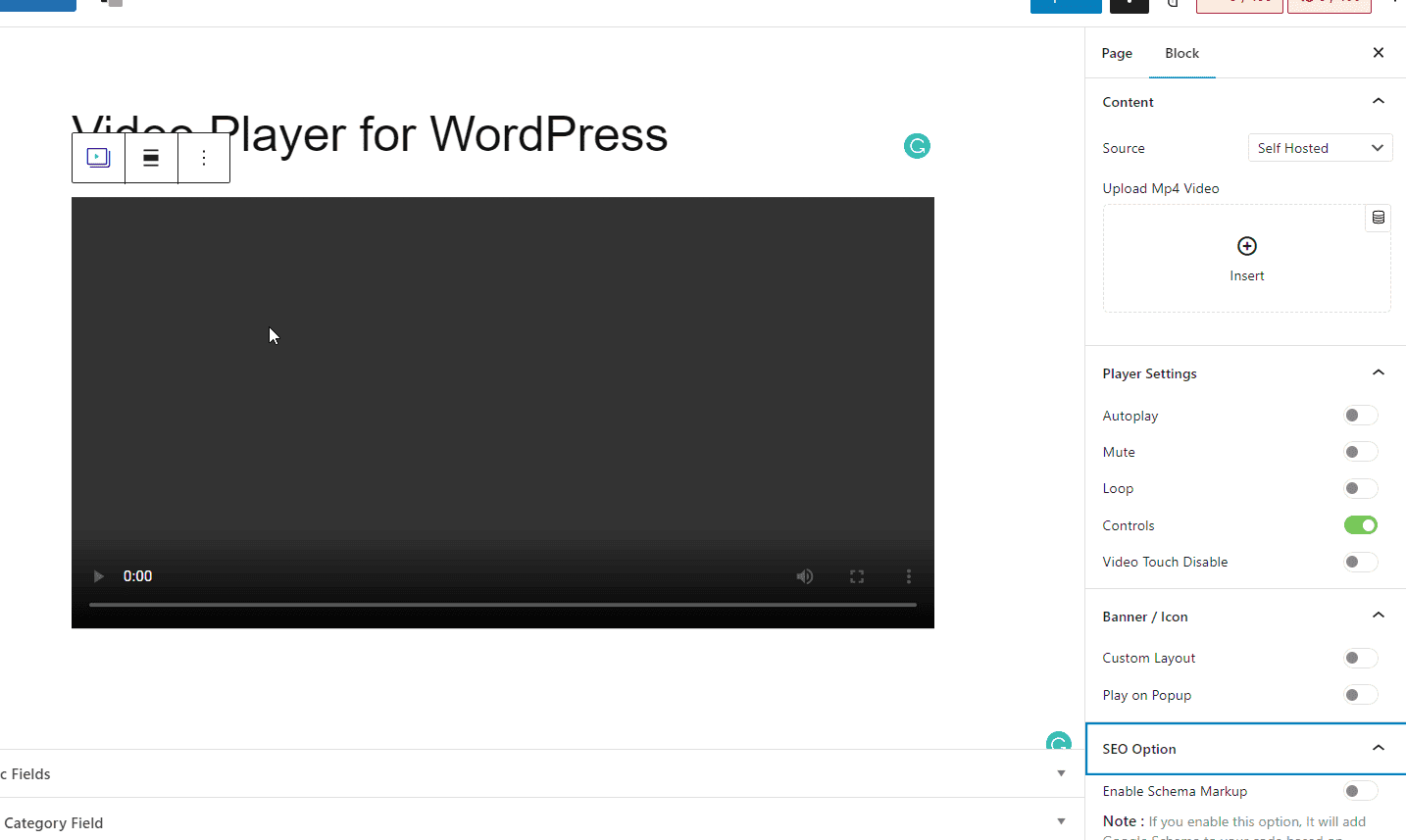This screenshot has height=840, width=1406.
Task: Click the volume icon in the video player
Action: pos(804,576)
